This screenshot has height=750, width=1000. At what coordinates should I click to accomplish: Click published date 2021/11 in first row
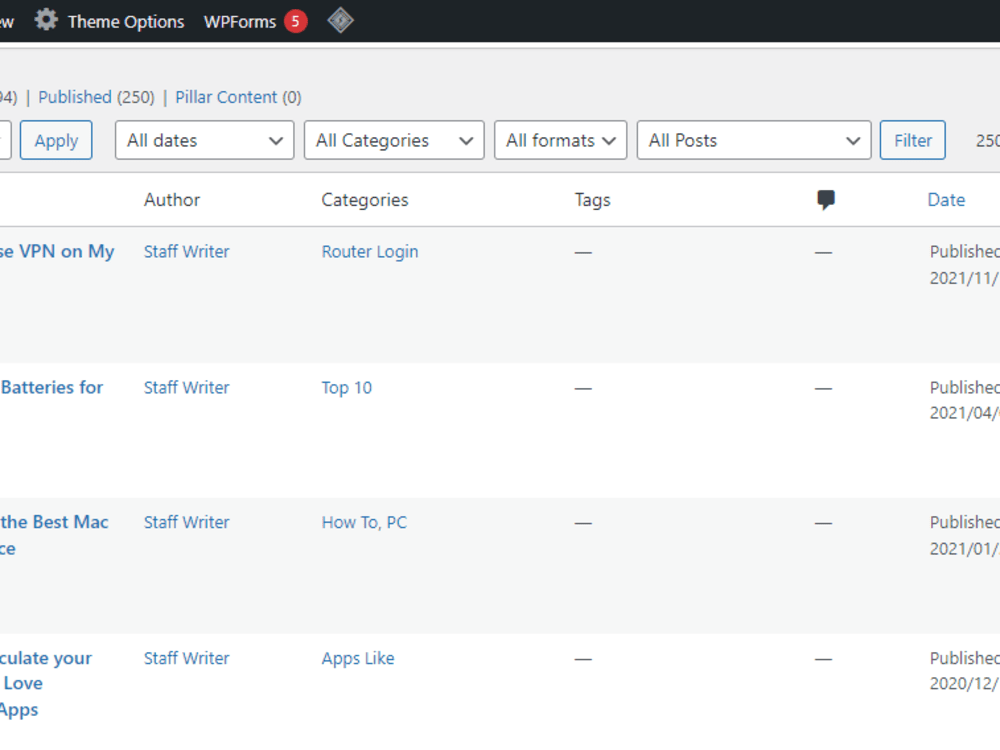pos(964,278)
